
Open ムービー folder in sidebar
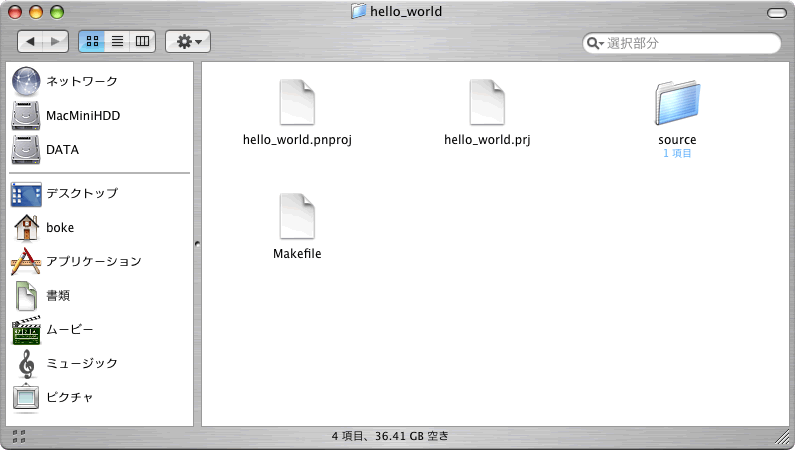coord(53,329)
